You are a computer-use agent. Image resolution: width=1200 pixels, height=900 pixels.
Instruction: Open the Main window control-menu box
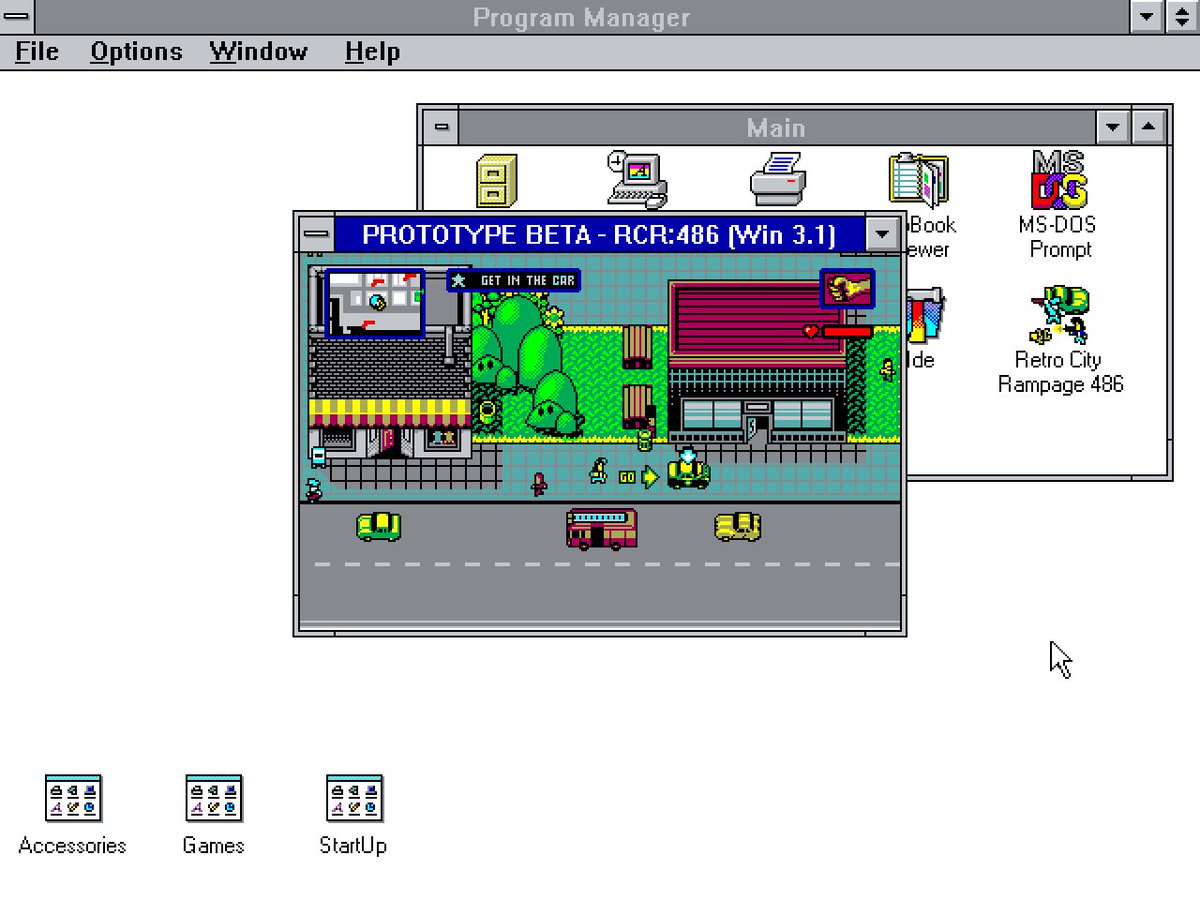pos(441,127)
